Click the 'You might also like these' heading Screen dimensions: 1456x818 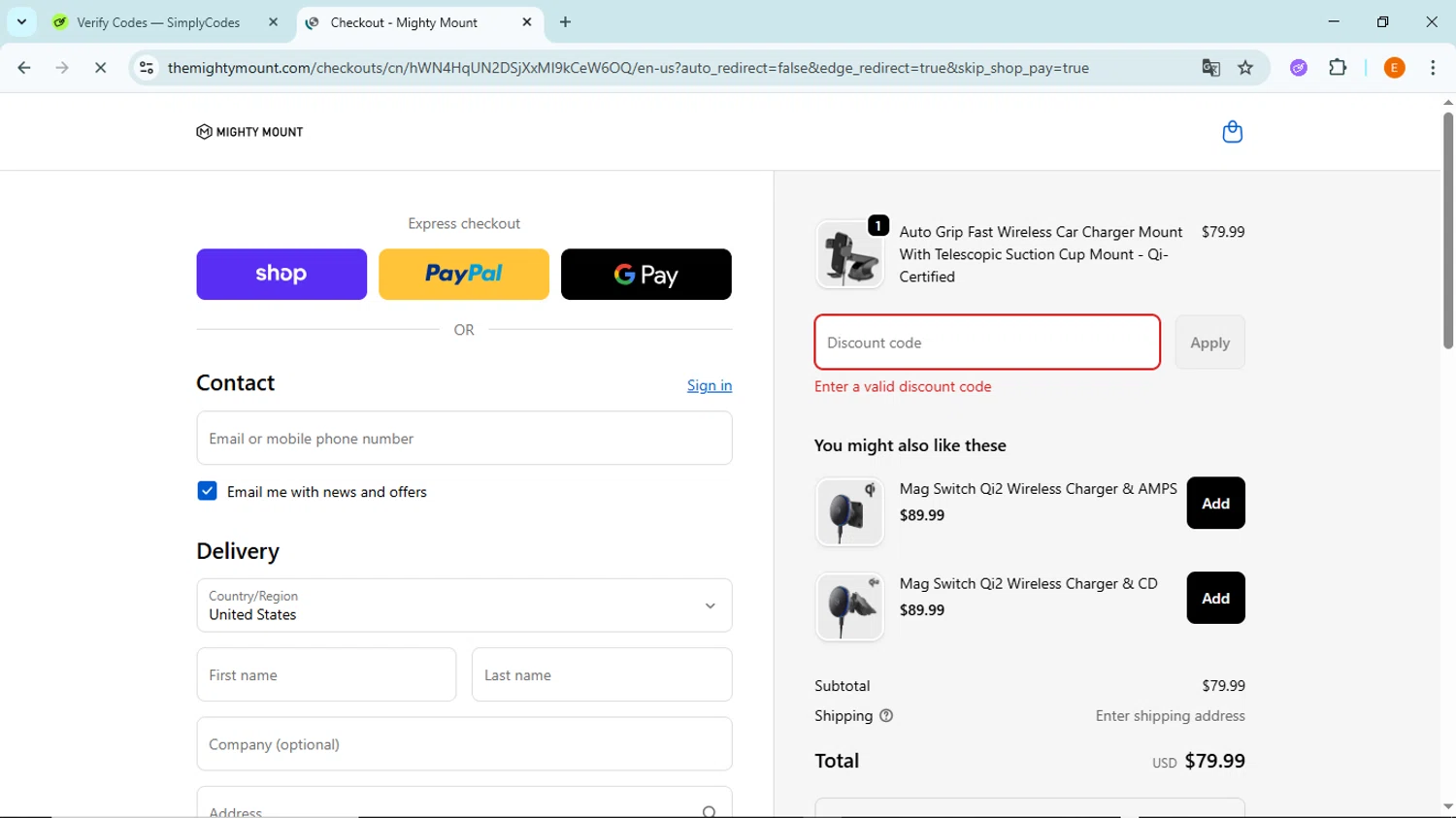[x=910, y=445]
